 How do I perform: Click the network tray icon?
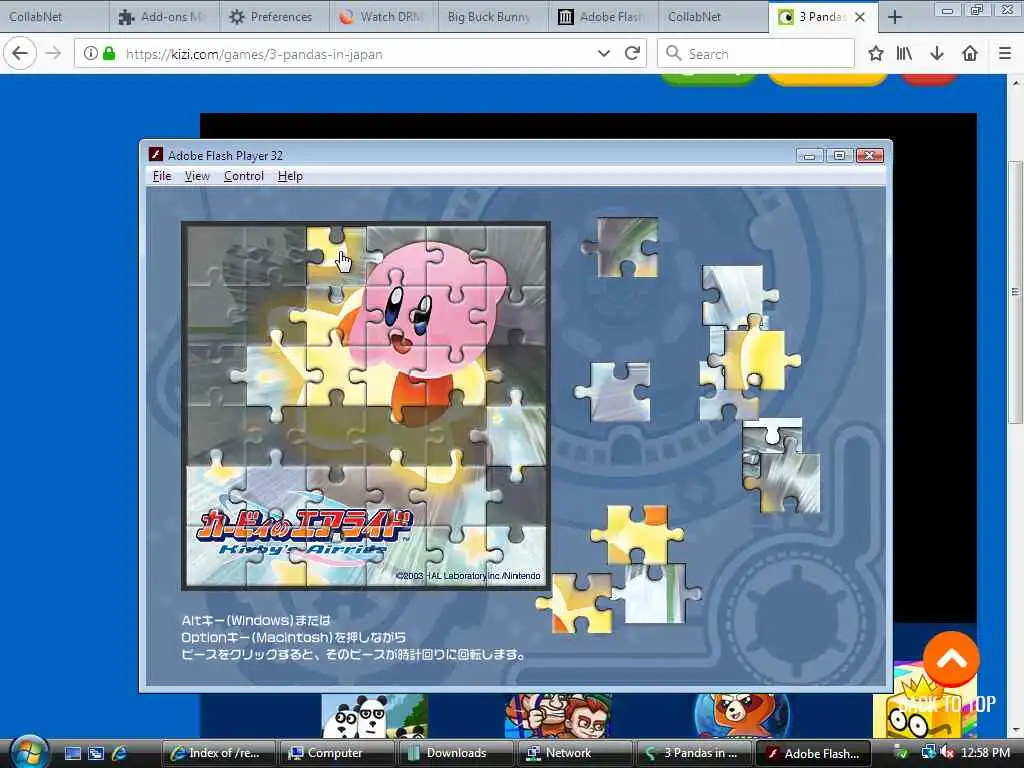[x=927, y=753]
